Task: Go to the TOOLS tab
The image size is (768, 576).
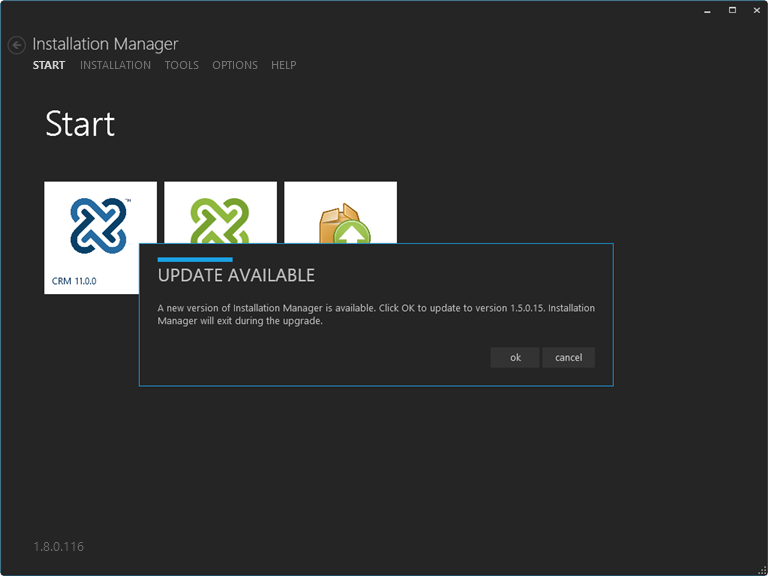Action: pyautogui.click(x=182, y=65)
